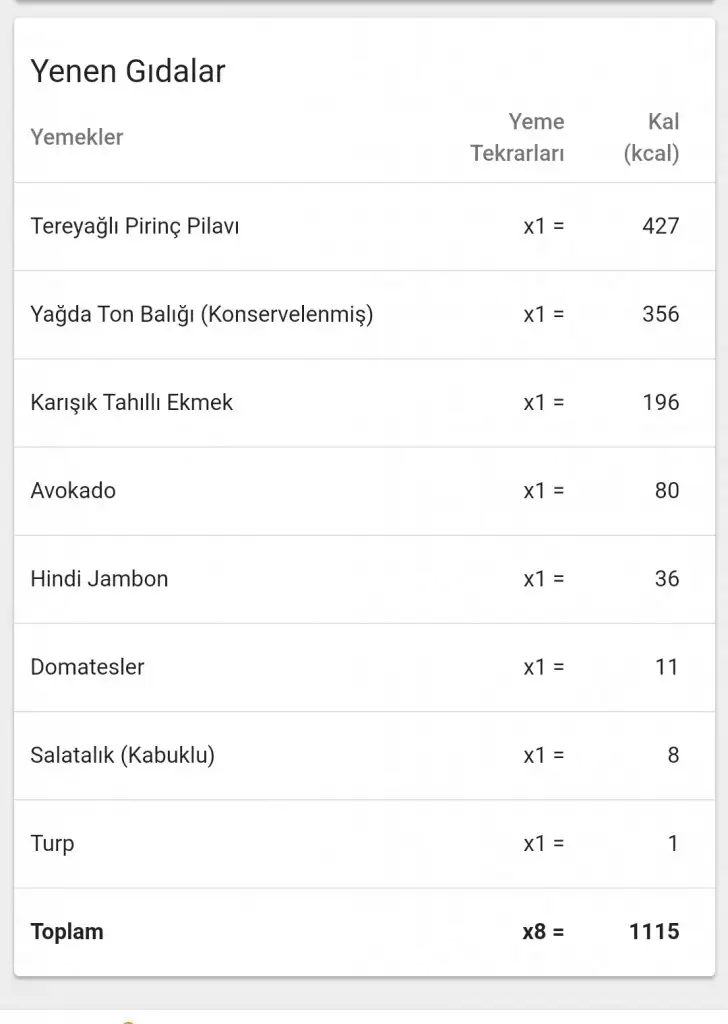Tap the 196 kcal value
Image resolution: width=728 pixels, height=1024 pixels.
coord(660,402)
